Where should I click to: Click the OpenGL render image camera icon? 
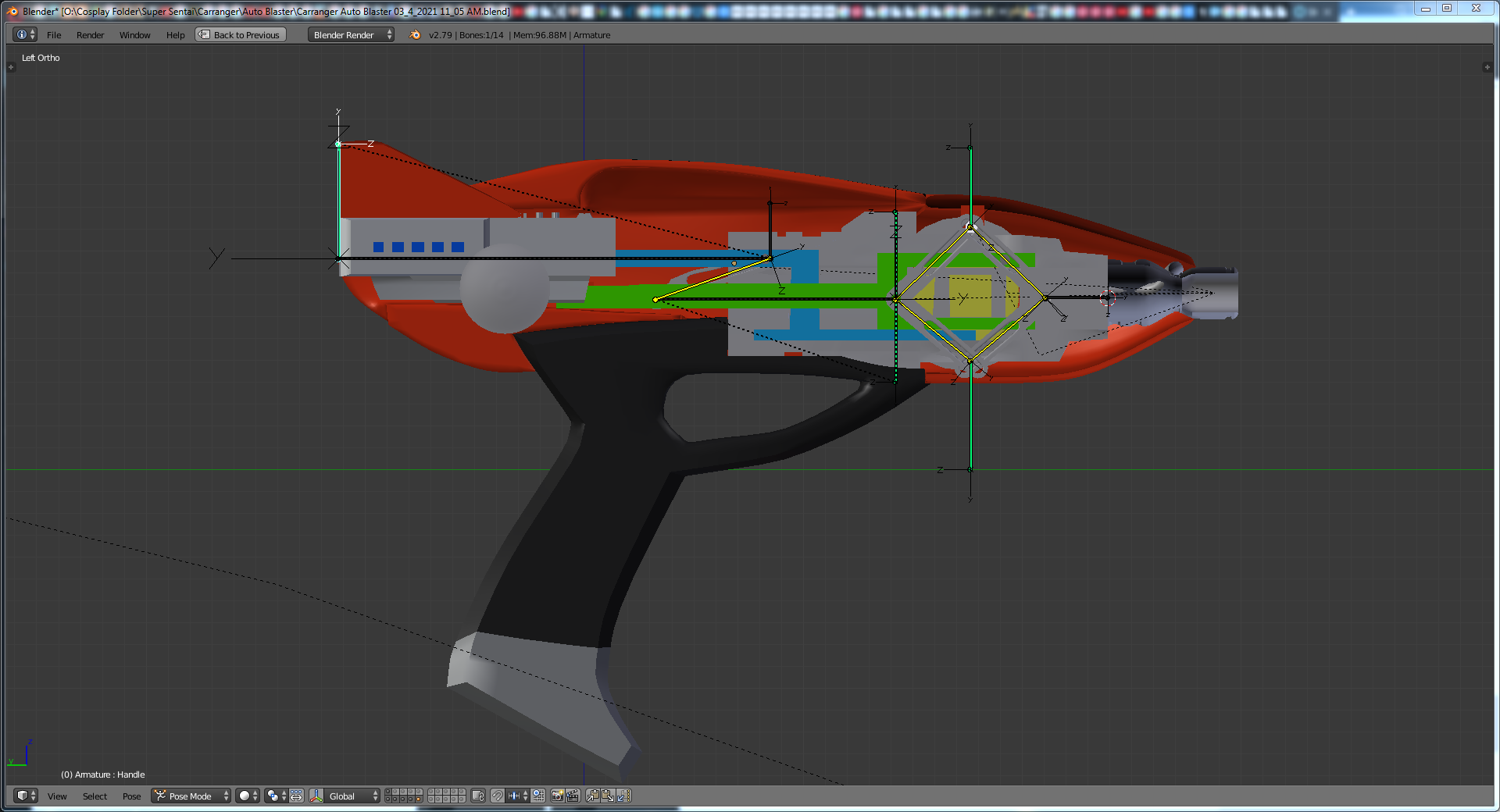click(x=558, y=796)
